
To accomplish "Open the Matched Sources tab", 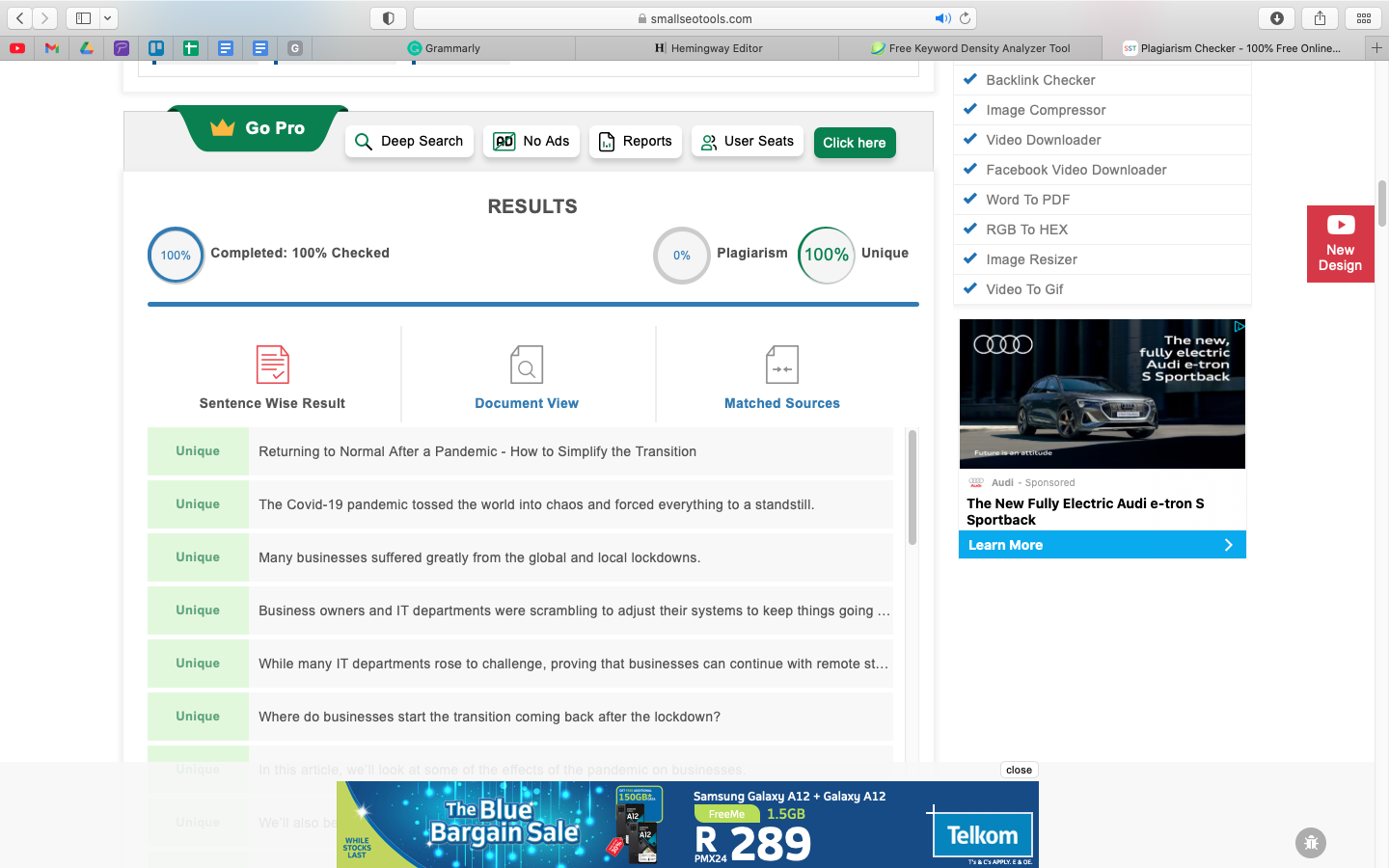I will (x=782, y=375).
